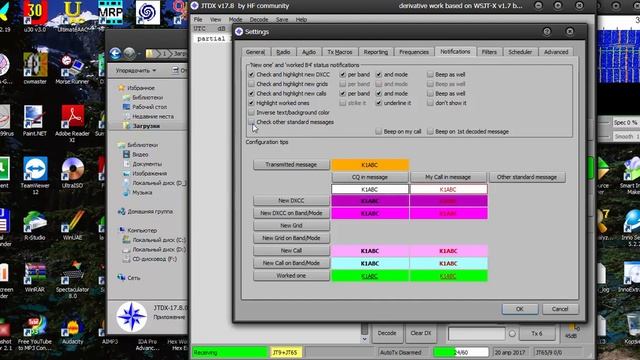This screenshot has height=360, width=640.
Task: Click the Explorer back arrow button
Action: [116, 53]
